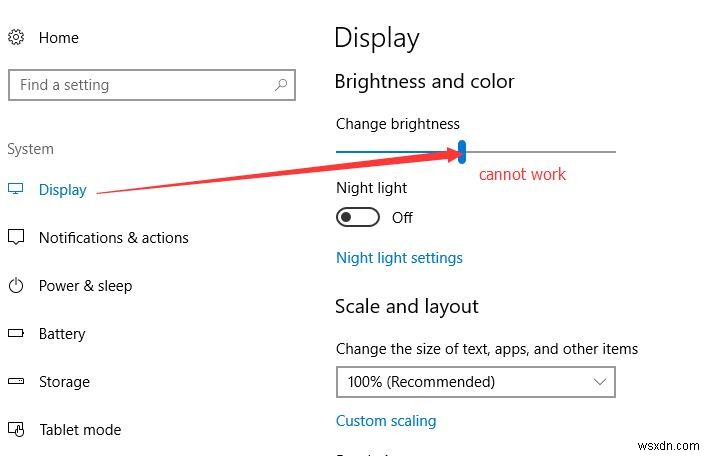
Task: Click the Notifications speech bubble icon
Action: pyautogui.click(x=16, y=237)
